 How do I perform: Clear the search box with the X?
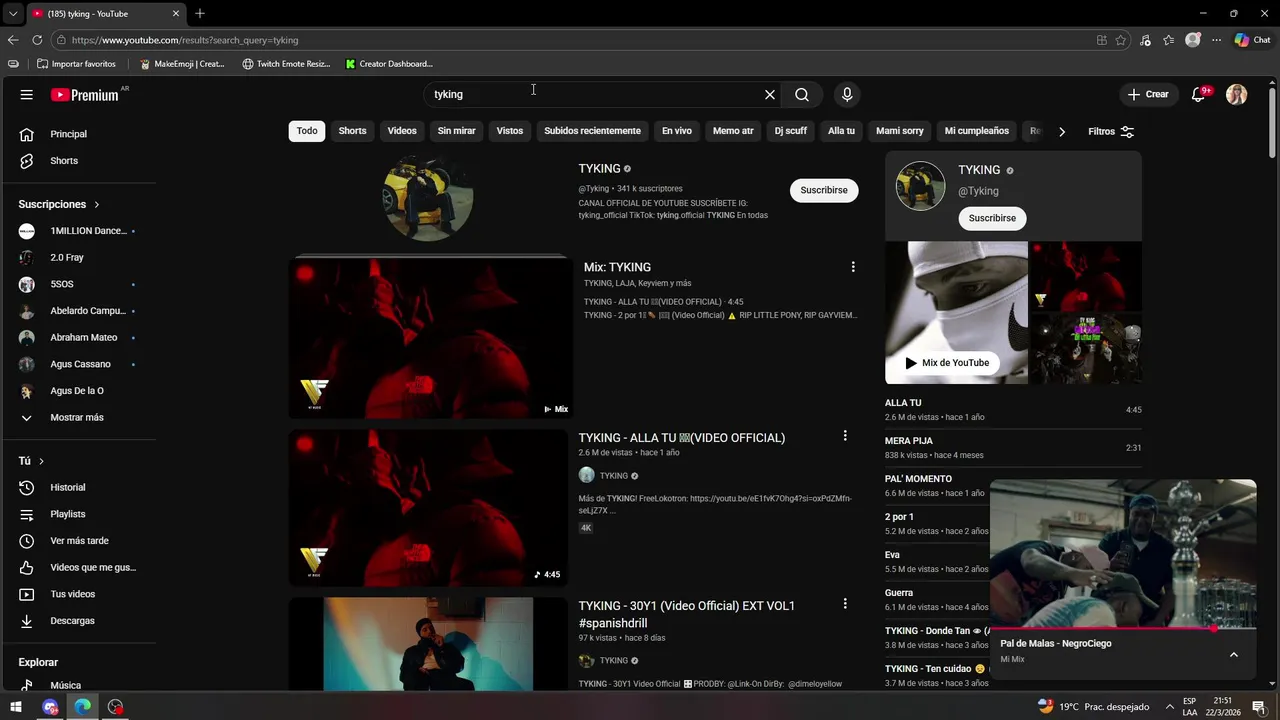click(x=770, y=94)
